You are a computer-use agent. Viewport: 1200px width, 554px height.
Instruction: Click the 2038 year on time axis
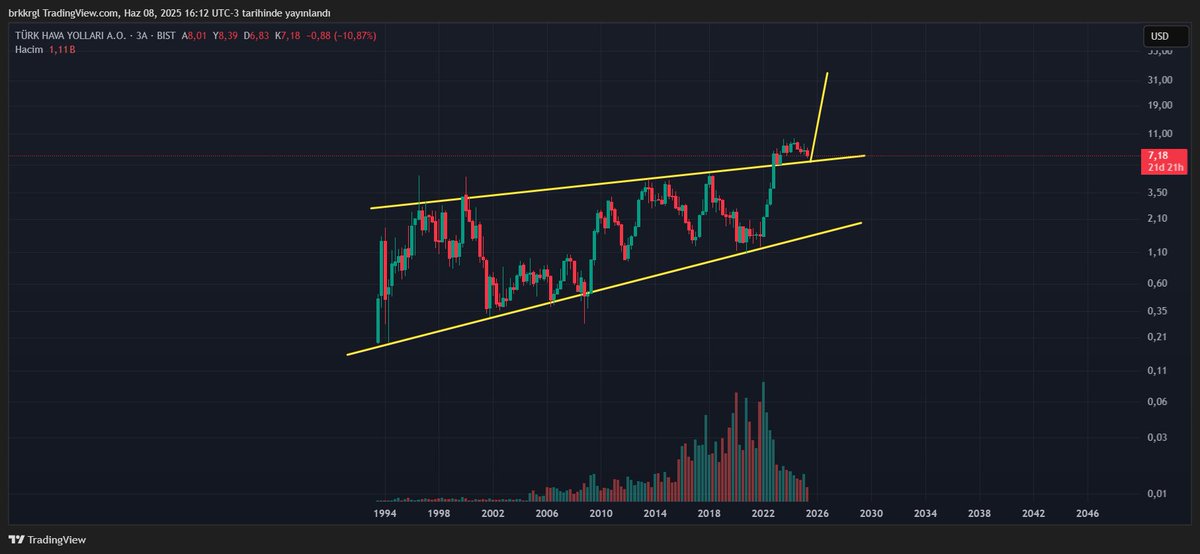coord(979,513)
